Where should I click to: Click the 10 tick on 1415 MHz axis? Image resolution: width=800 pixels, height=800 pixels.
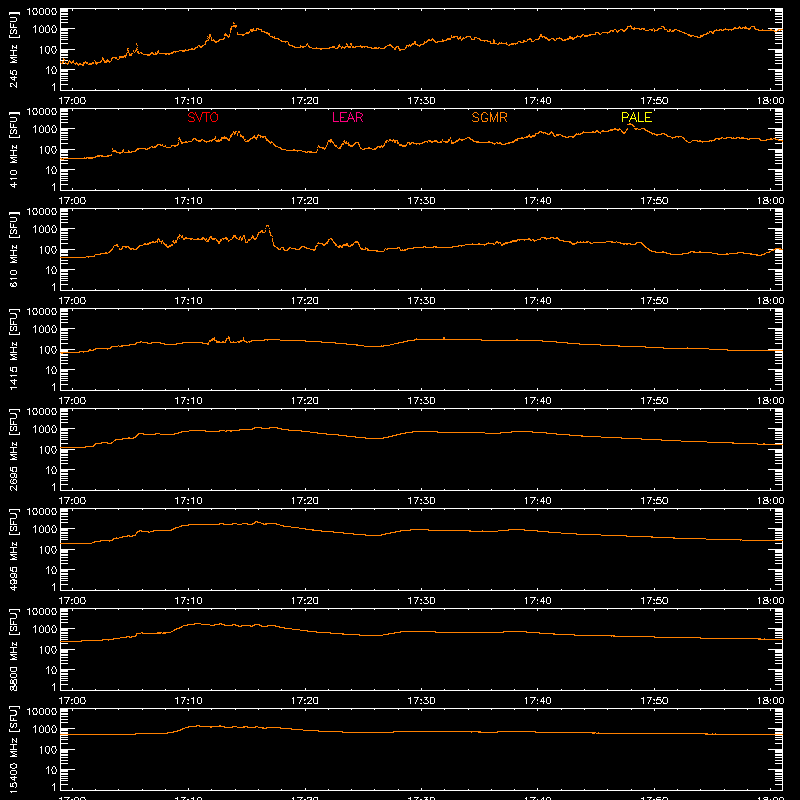[x=51, y=370]
